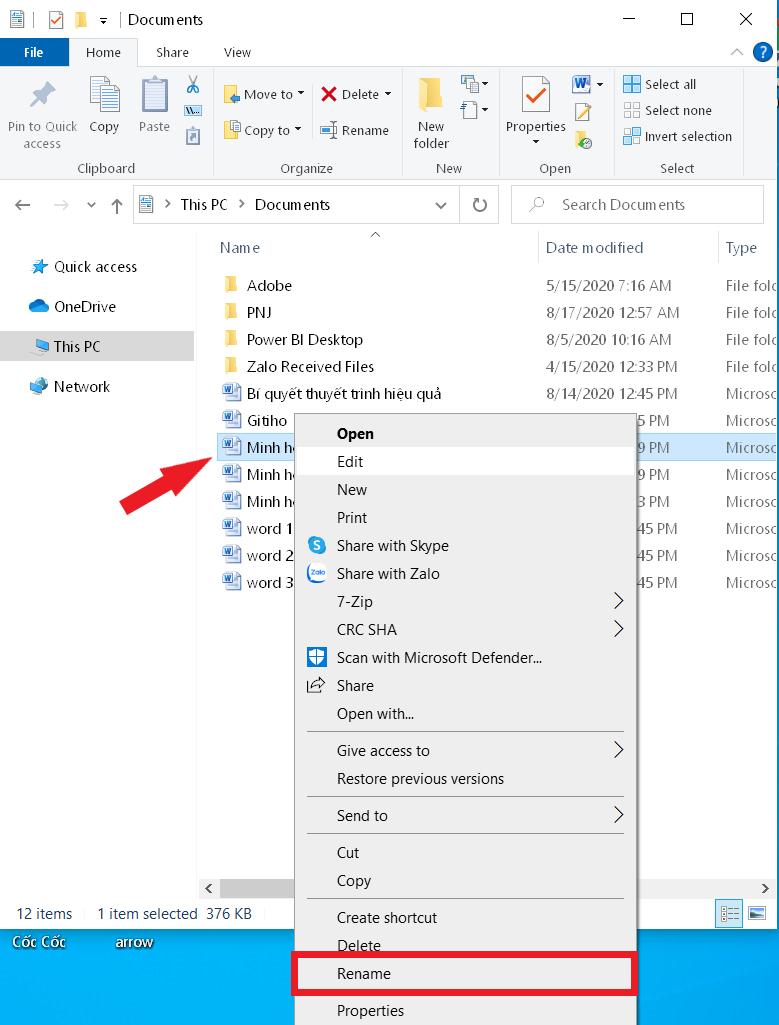Image resolution: width=779 pixels, height=1025 pixels.
Task: Click the blue Help question mark icon
Action: pyautogui.click(x=763, y=52)
